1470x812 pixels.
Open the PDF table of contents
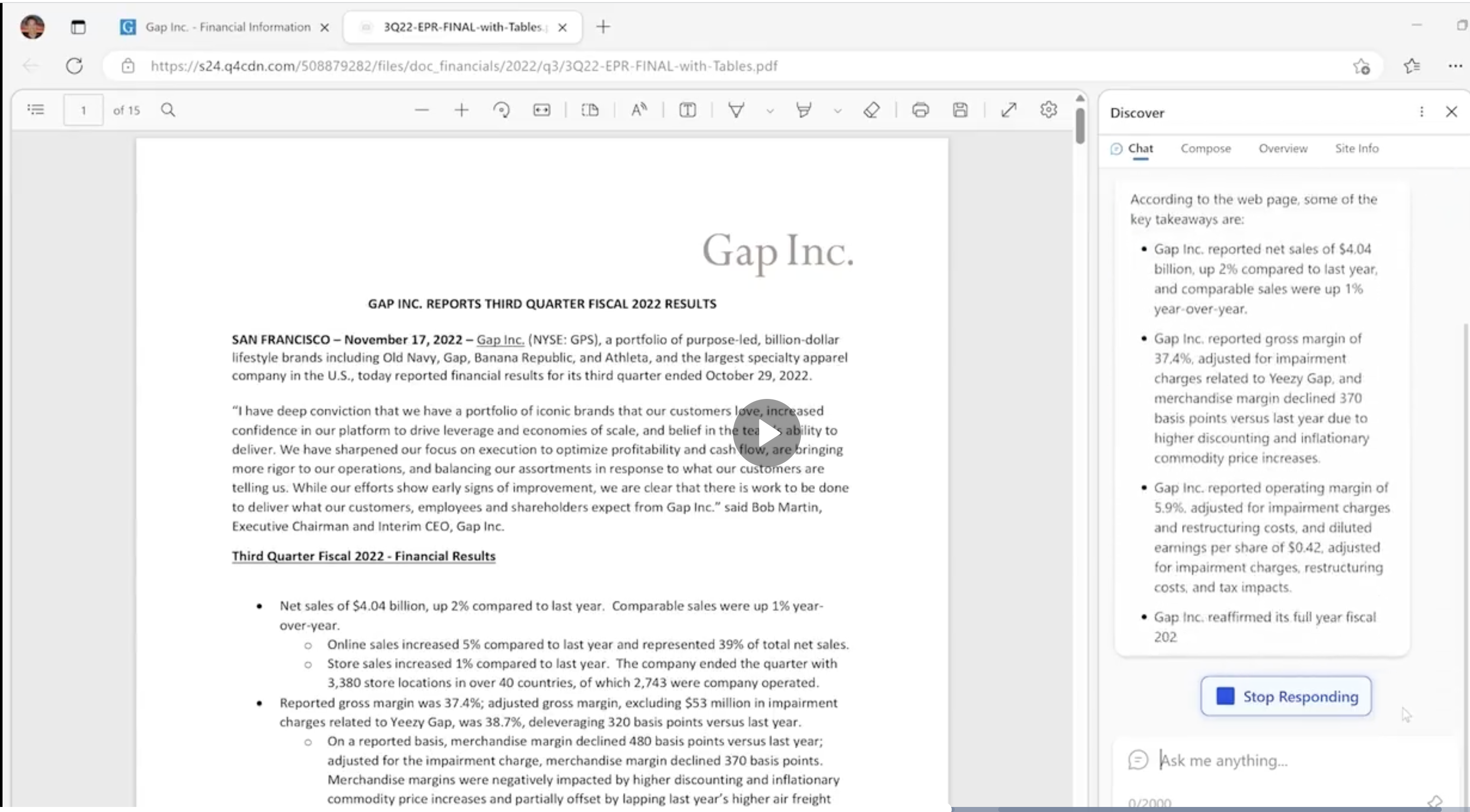[x=35, y=109]
